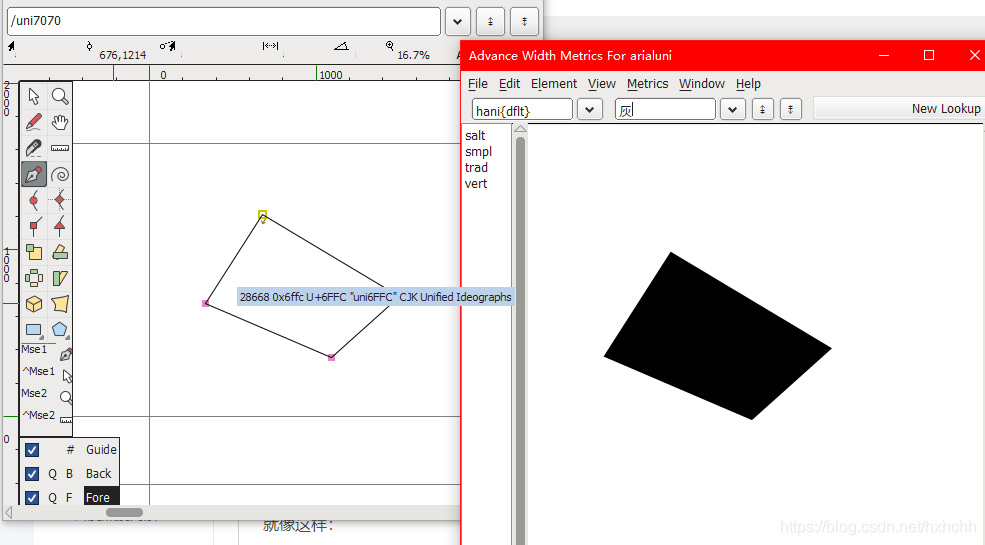Select the pointer arrow tool
The height and width of the screenshot is (545, 985).
[34, 96]
